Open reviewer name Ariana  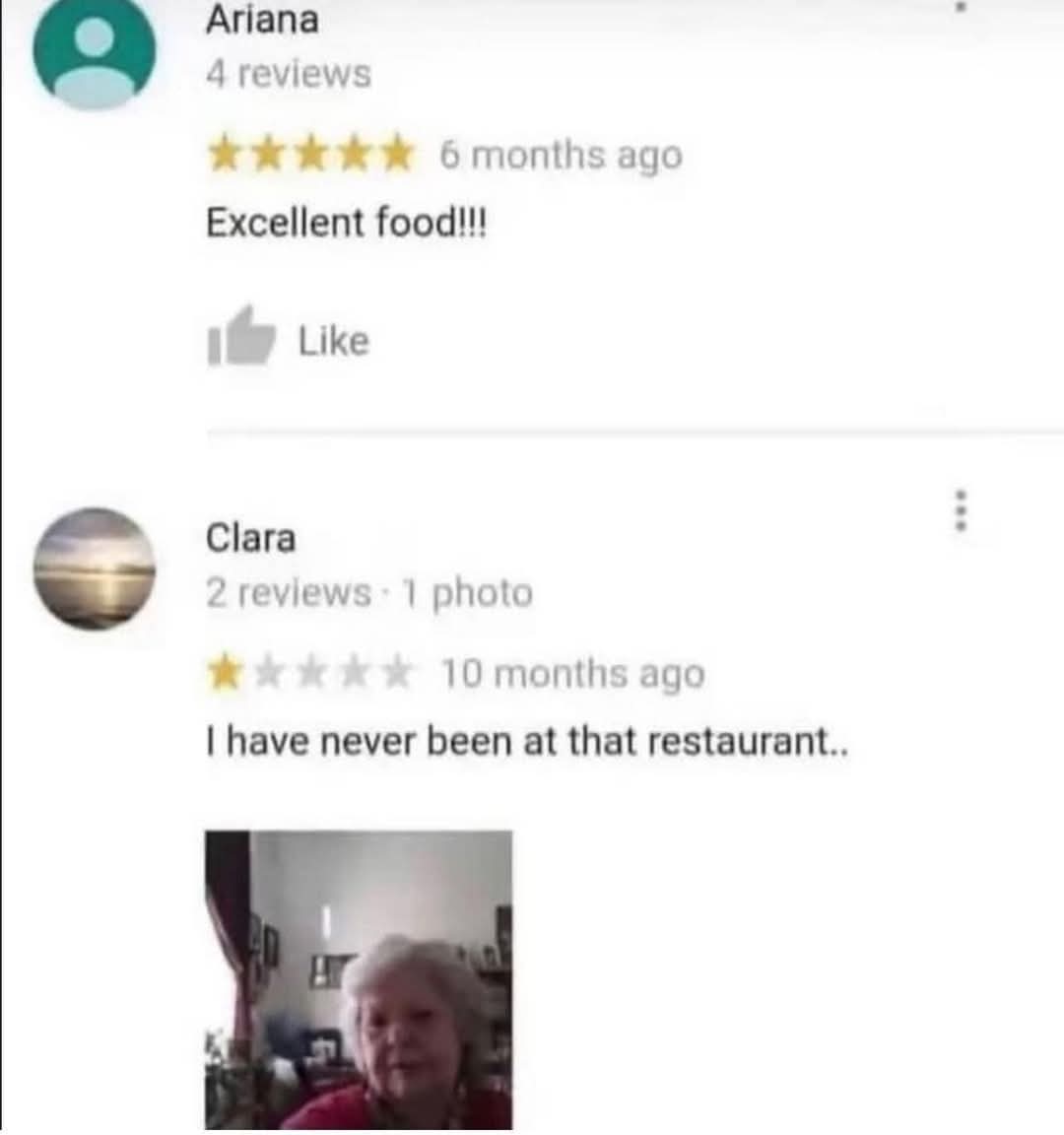click(x=262, y=20)
